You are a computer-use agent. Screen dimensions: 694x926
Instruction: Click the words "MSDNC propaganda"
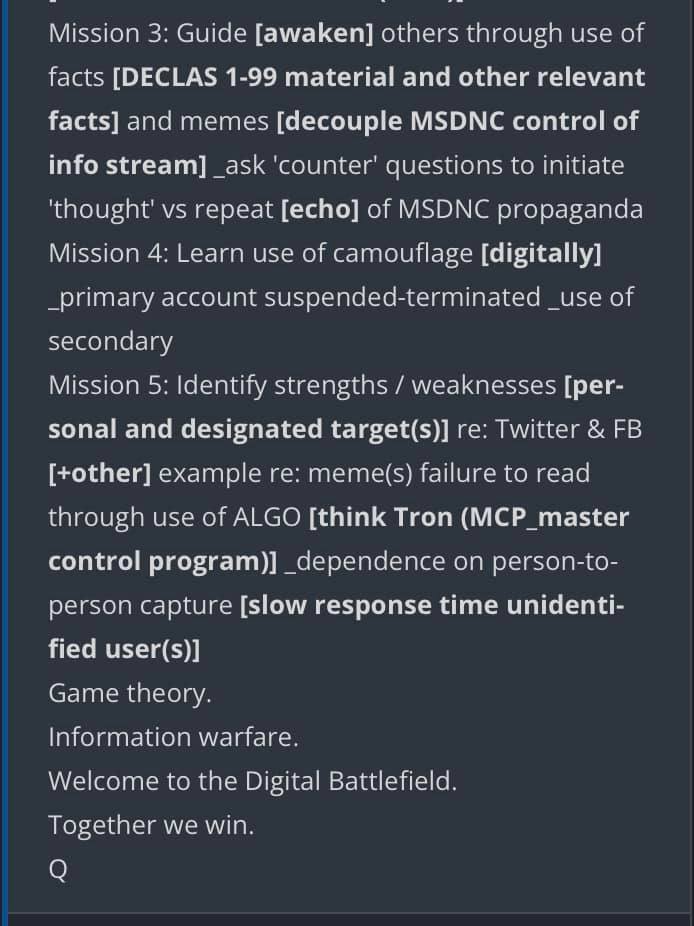pyautogui.click(x=520, y=209)
